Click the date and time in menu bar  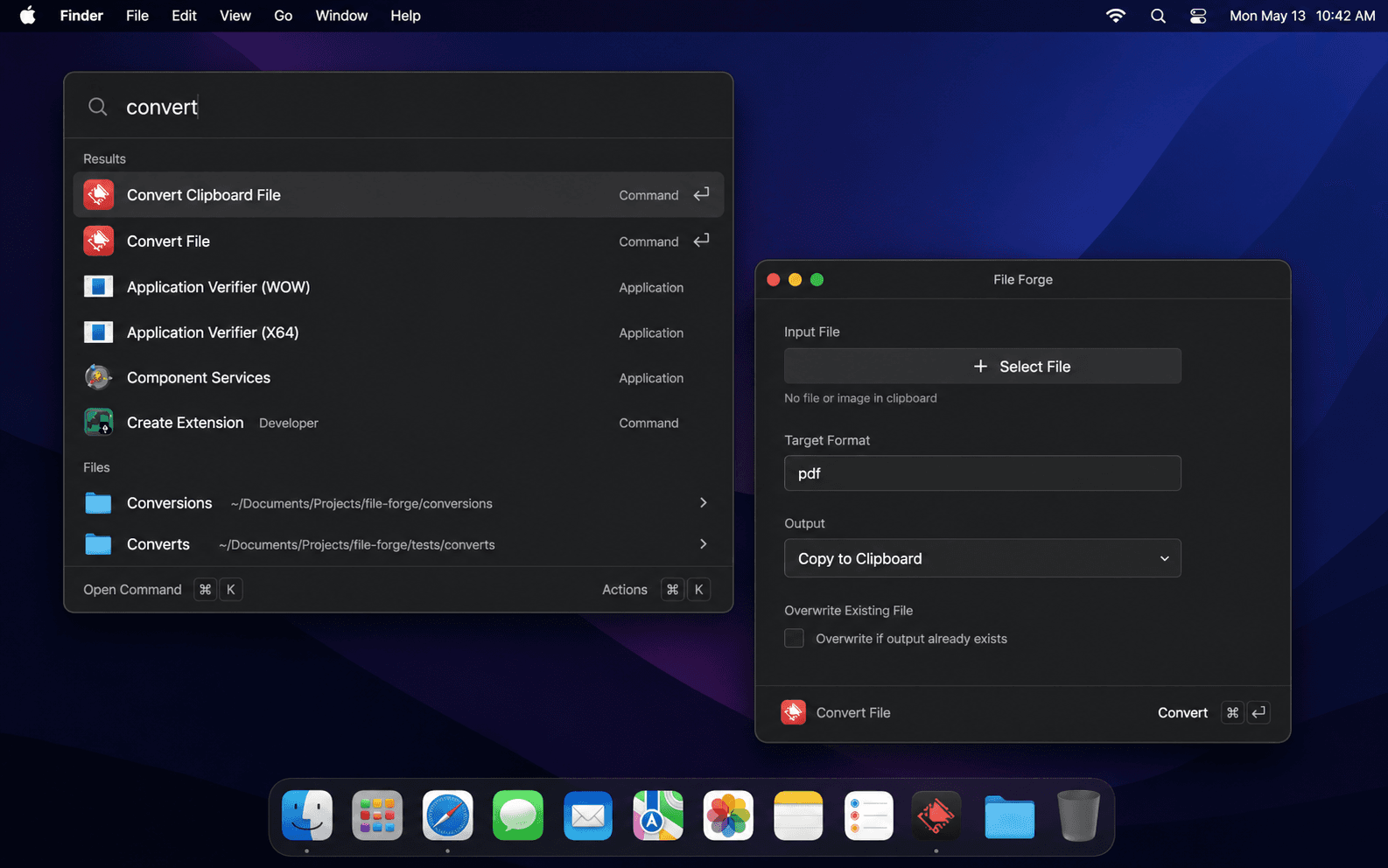[x=1302, y=16]
